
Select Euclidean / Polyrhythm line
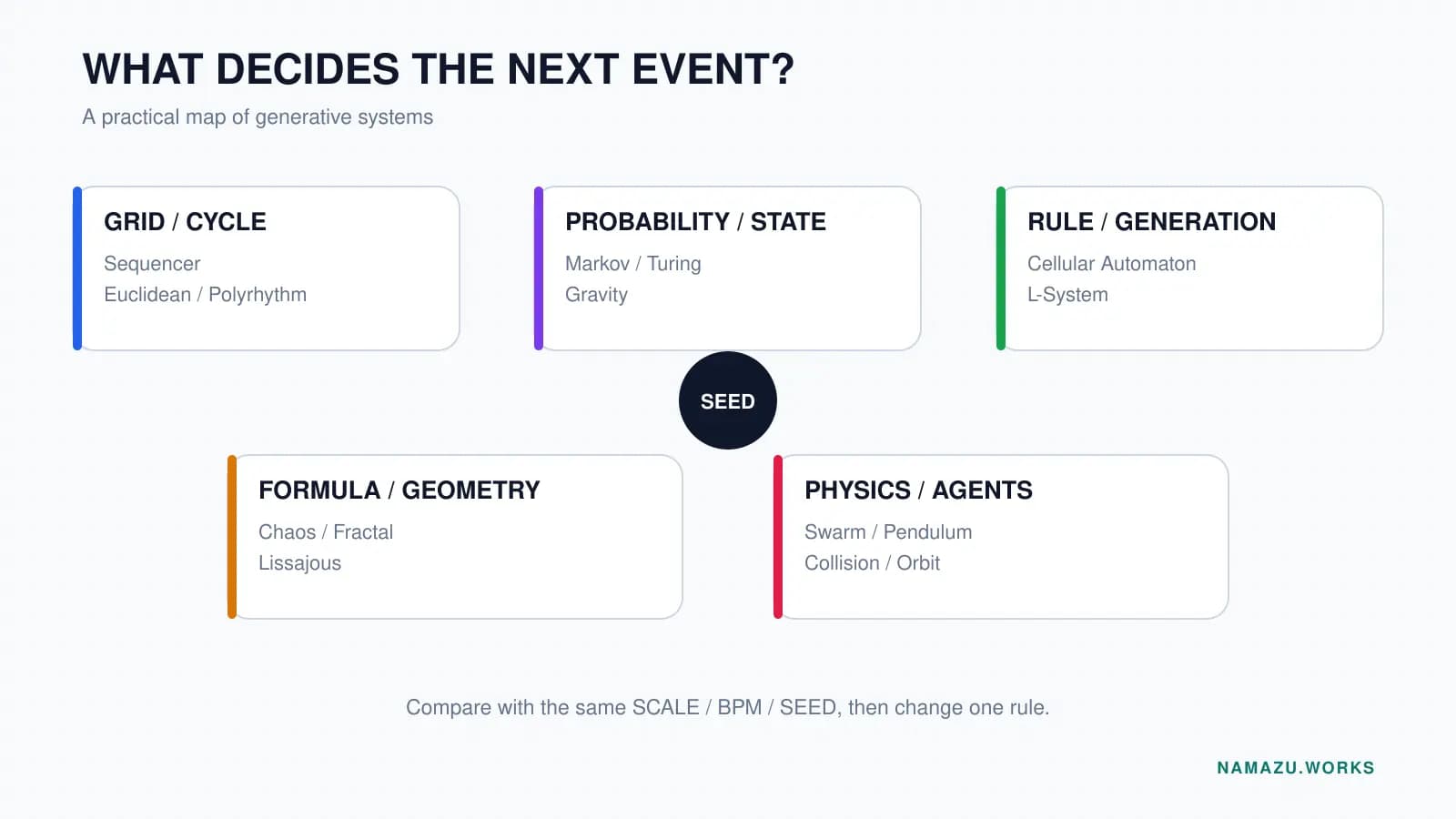[205, 295]
